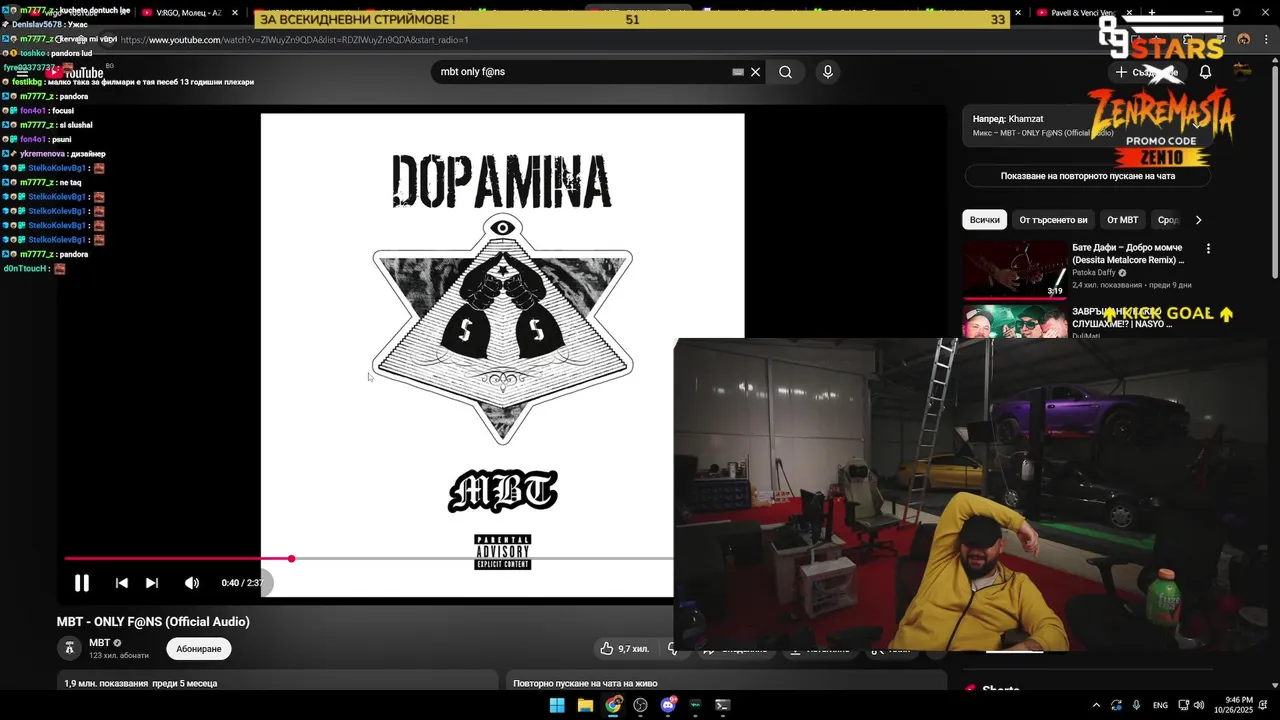Open Chrome from the taskbar

pyautogui.click(x=613, y=705)
